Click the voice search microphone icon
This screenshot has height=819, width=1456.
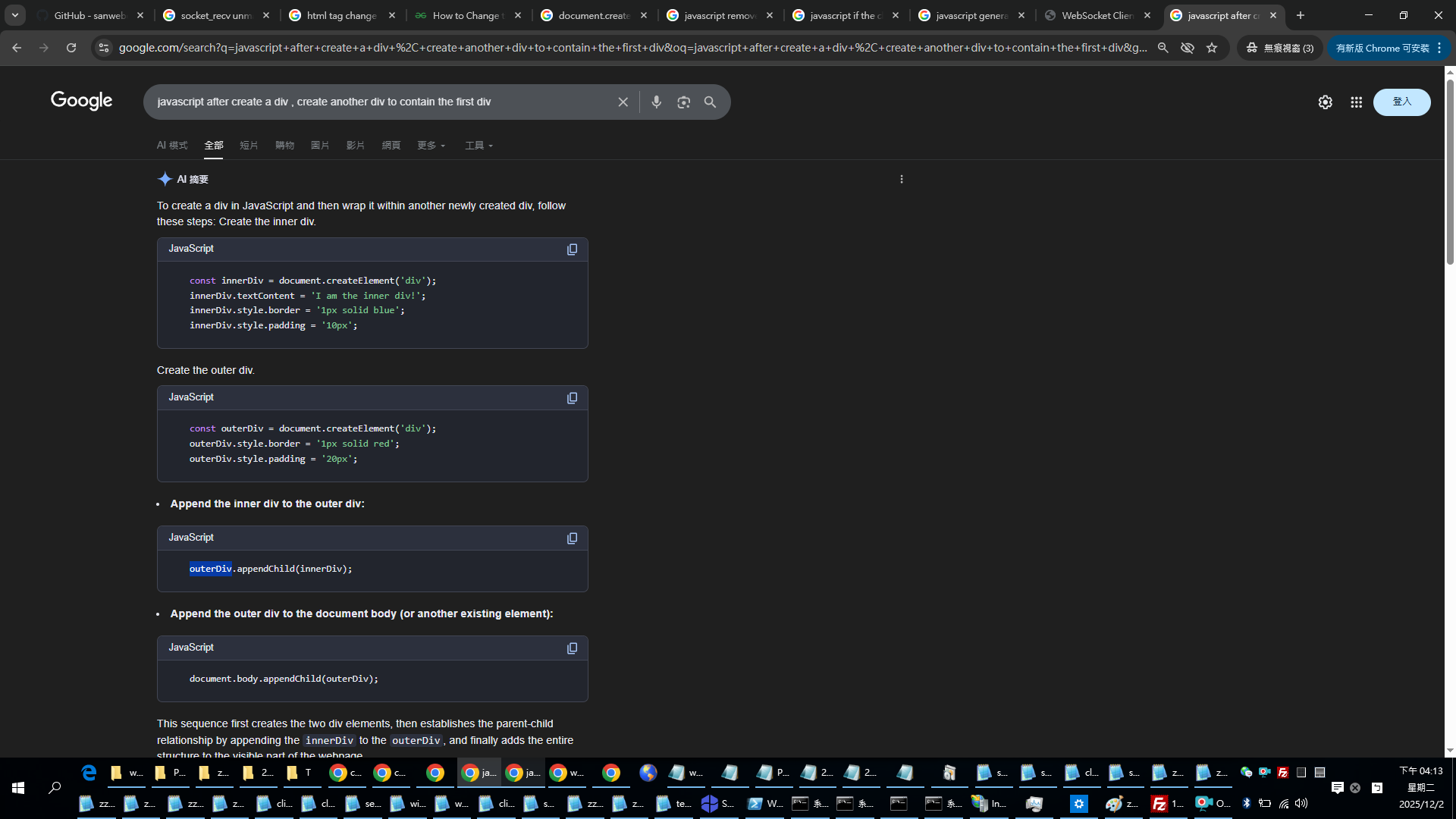coord(656,102)
